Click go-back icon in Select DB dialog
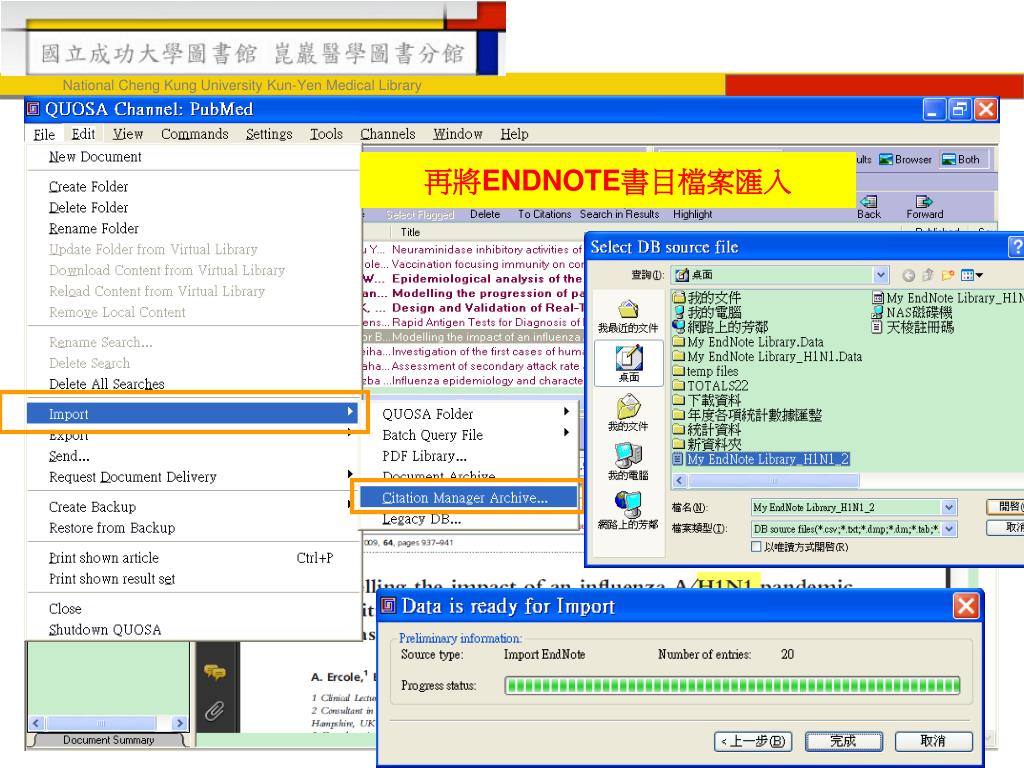This screenshot has width=1024, height=768. 908,275
